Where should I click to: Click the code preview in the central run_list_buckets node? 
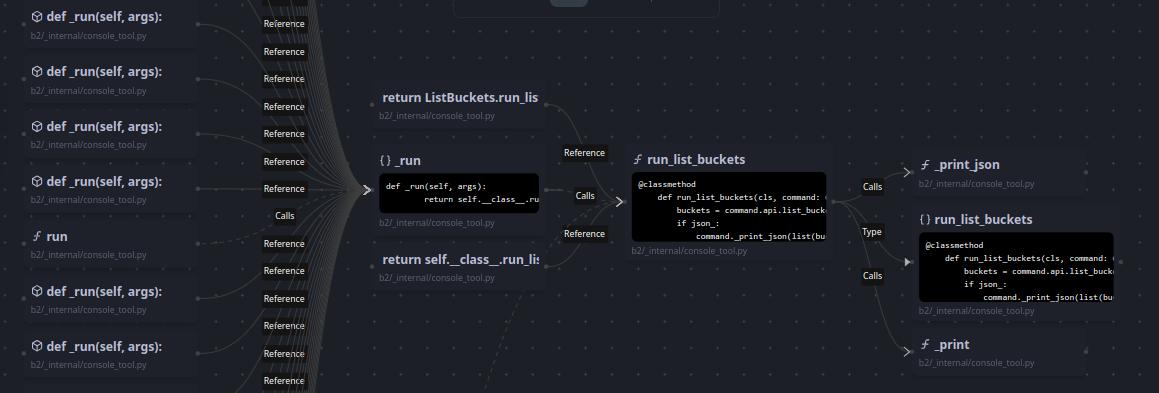(729, 207)
